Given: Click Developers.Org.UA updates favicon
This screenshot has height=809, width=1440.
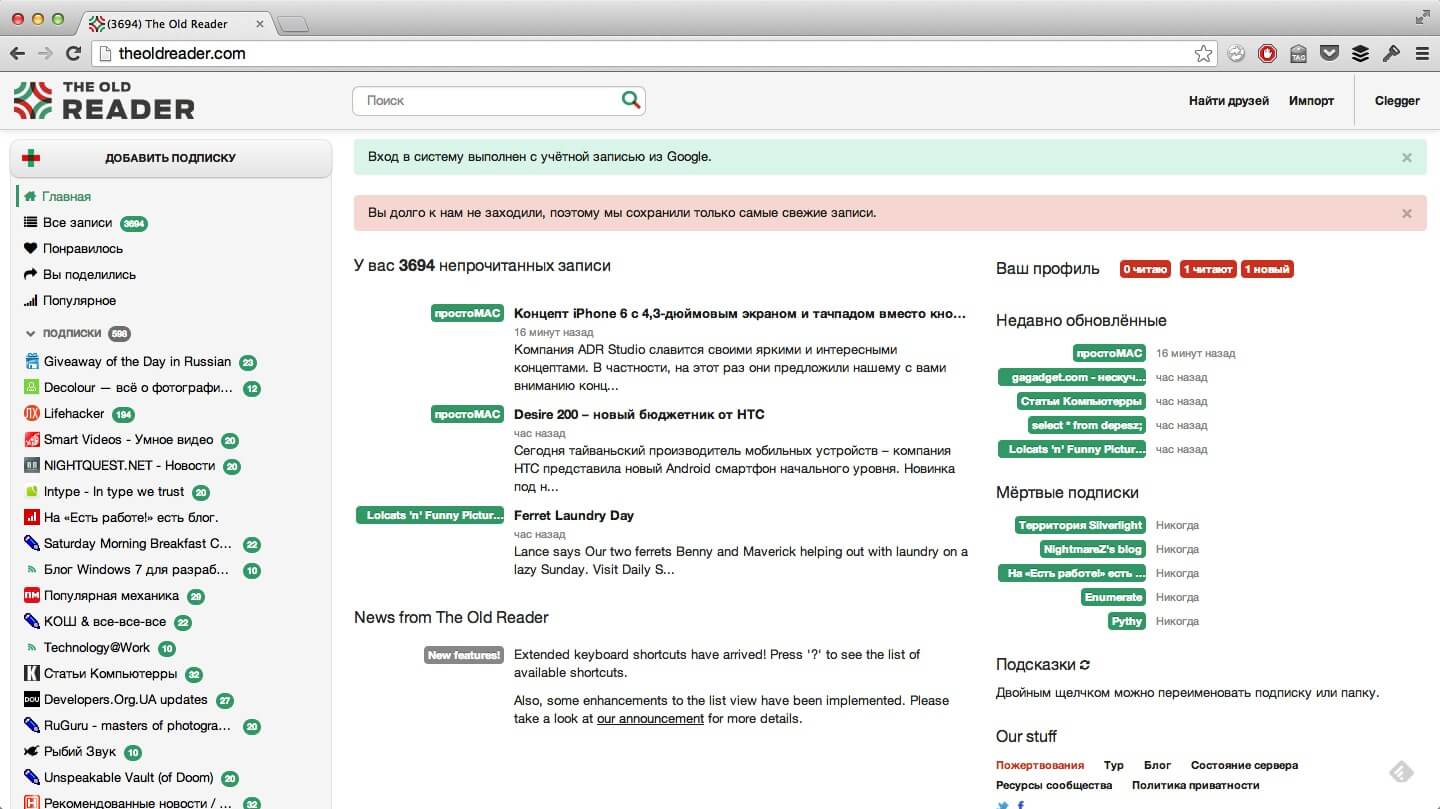Looking at the screenshot, I should (x=31, y=699).
